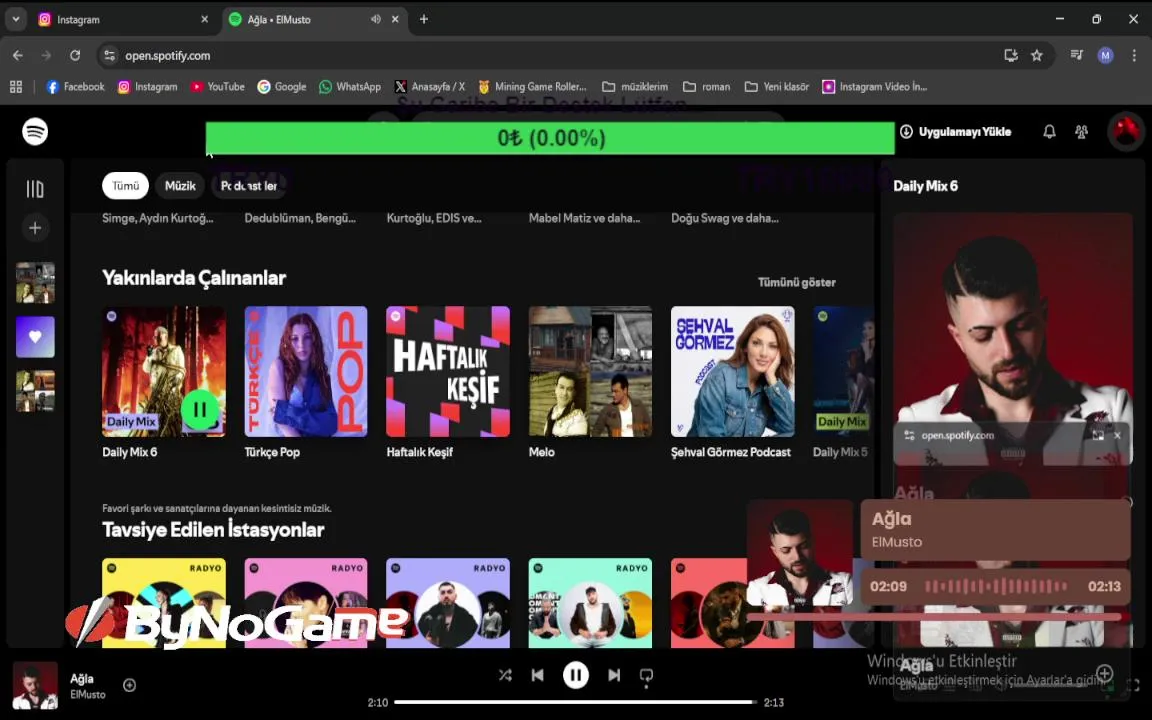This screenshot has width=1152, height=720.
Task: Mute audio on the Spotify tab
Action: pos(375,19)
